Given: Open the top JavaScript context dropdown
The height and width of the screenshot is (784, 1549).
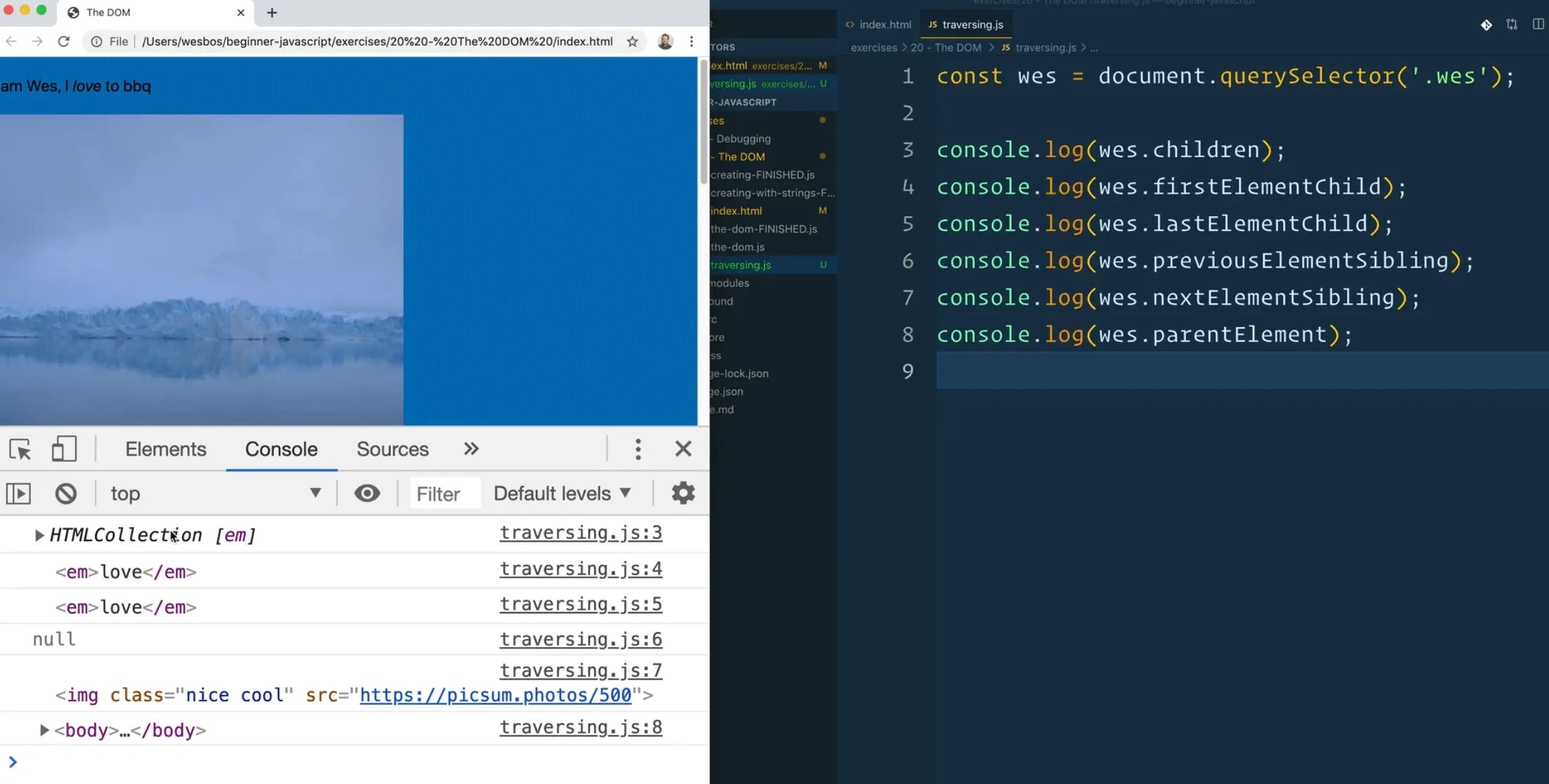Looking at the screenshot, I should tap(215, 493).
